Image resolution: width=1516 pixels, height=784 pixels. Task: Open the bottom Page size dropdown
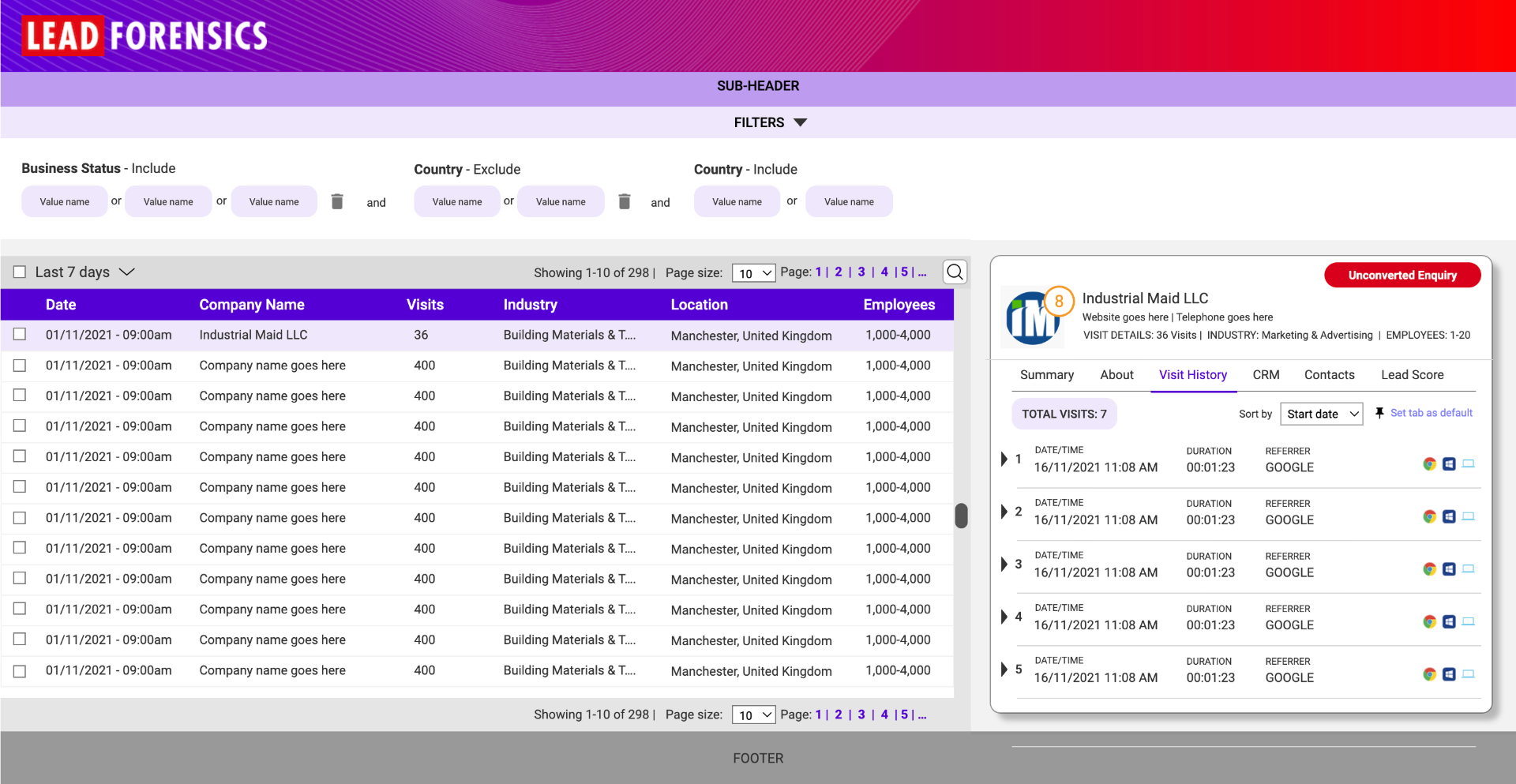(x=754, y=715)
